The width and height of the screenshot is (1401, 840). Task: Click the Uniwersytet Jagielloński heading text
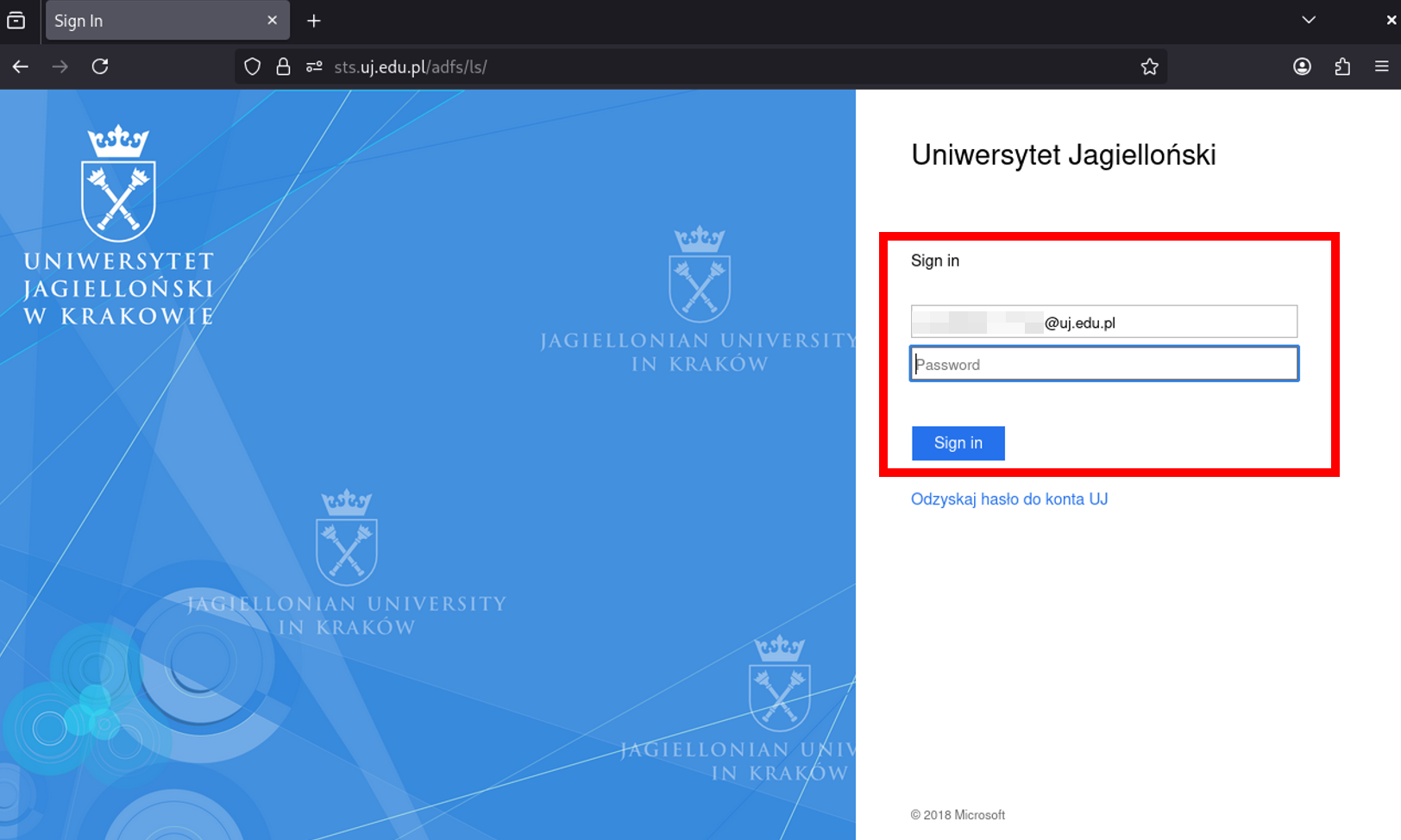(1064, 155)
